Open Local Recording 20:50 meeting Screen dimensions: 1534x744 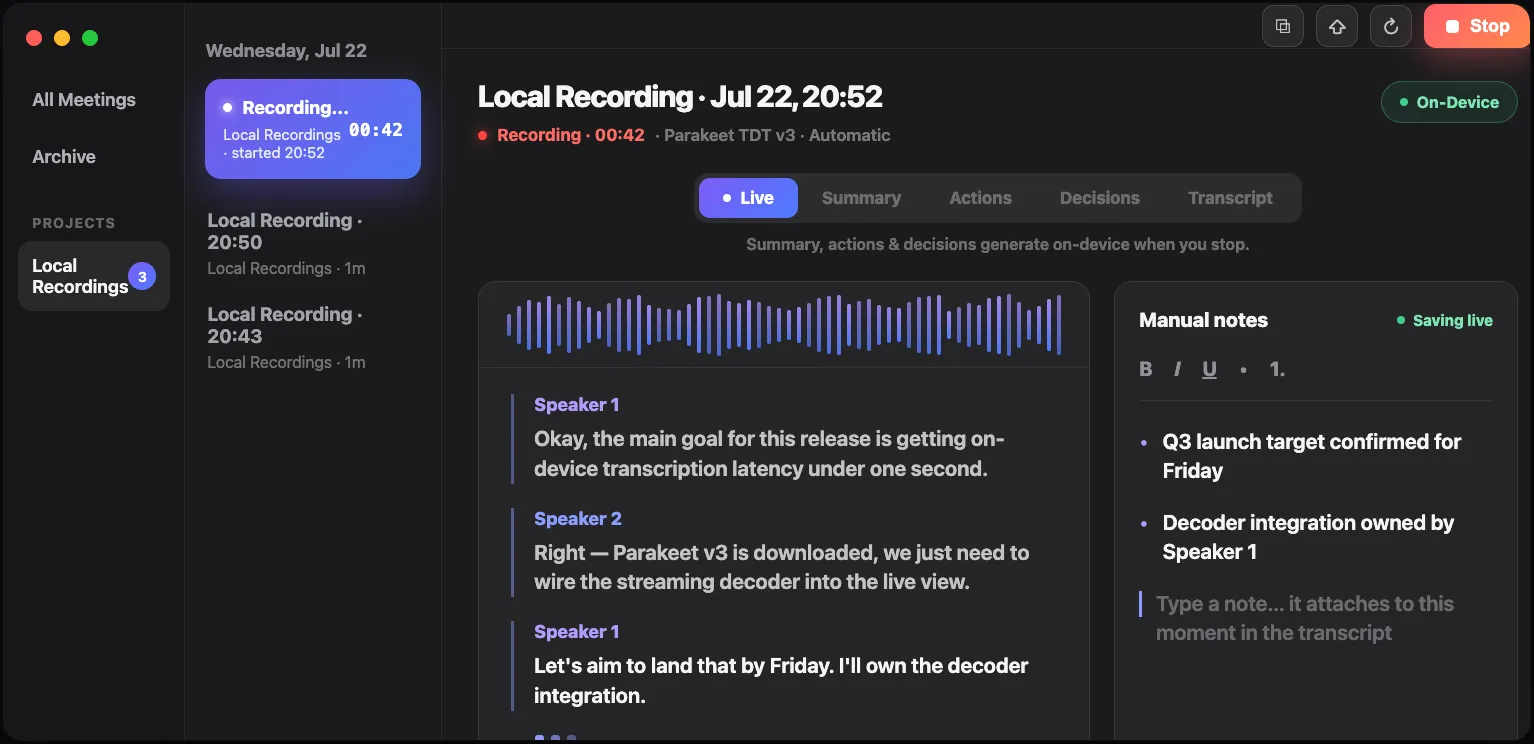[313, 243]
